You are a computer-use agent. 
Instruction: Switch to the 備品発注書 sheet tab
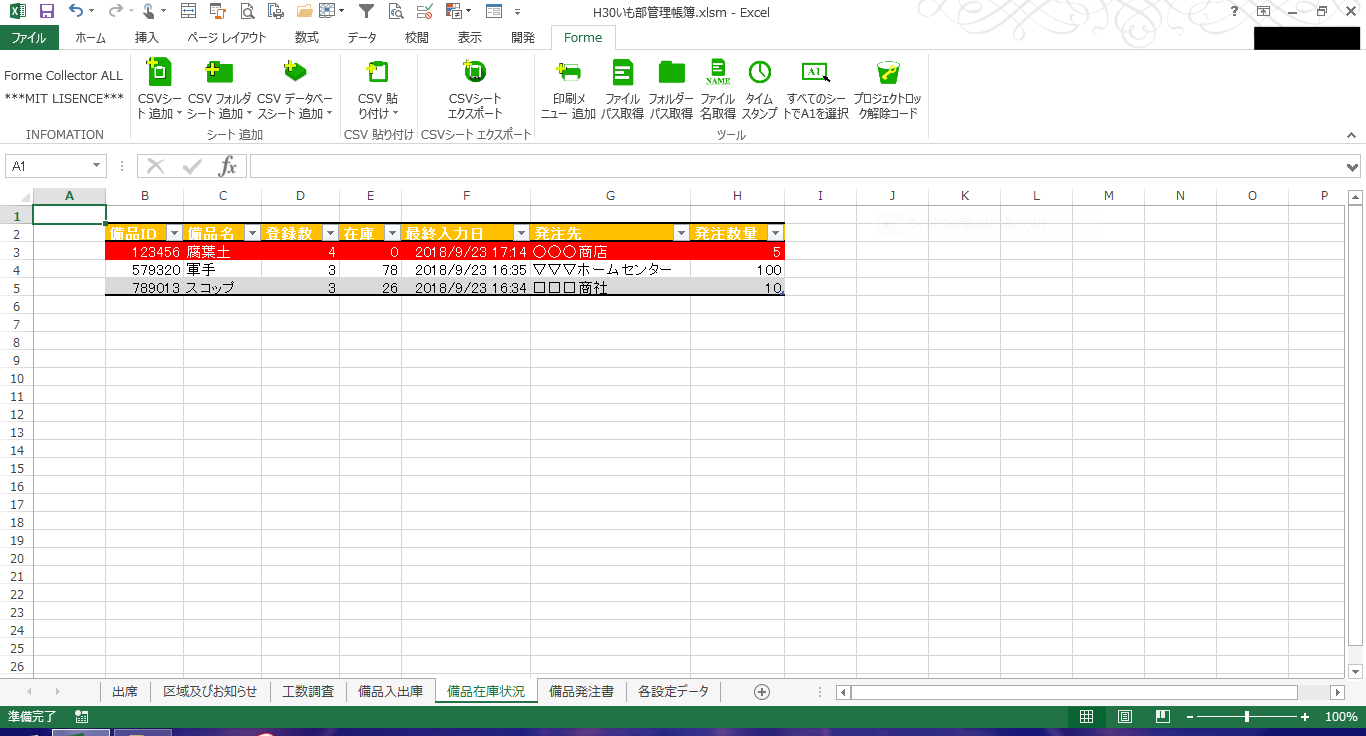coord(581,691)
